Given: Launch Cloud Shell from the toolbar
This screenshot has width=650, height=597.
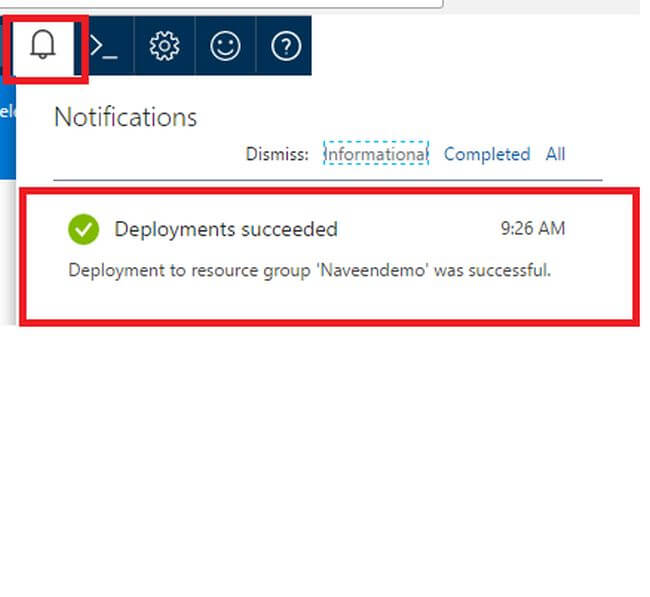Looking at the screenshot, I should point(104,46).
